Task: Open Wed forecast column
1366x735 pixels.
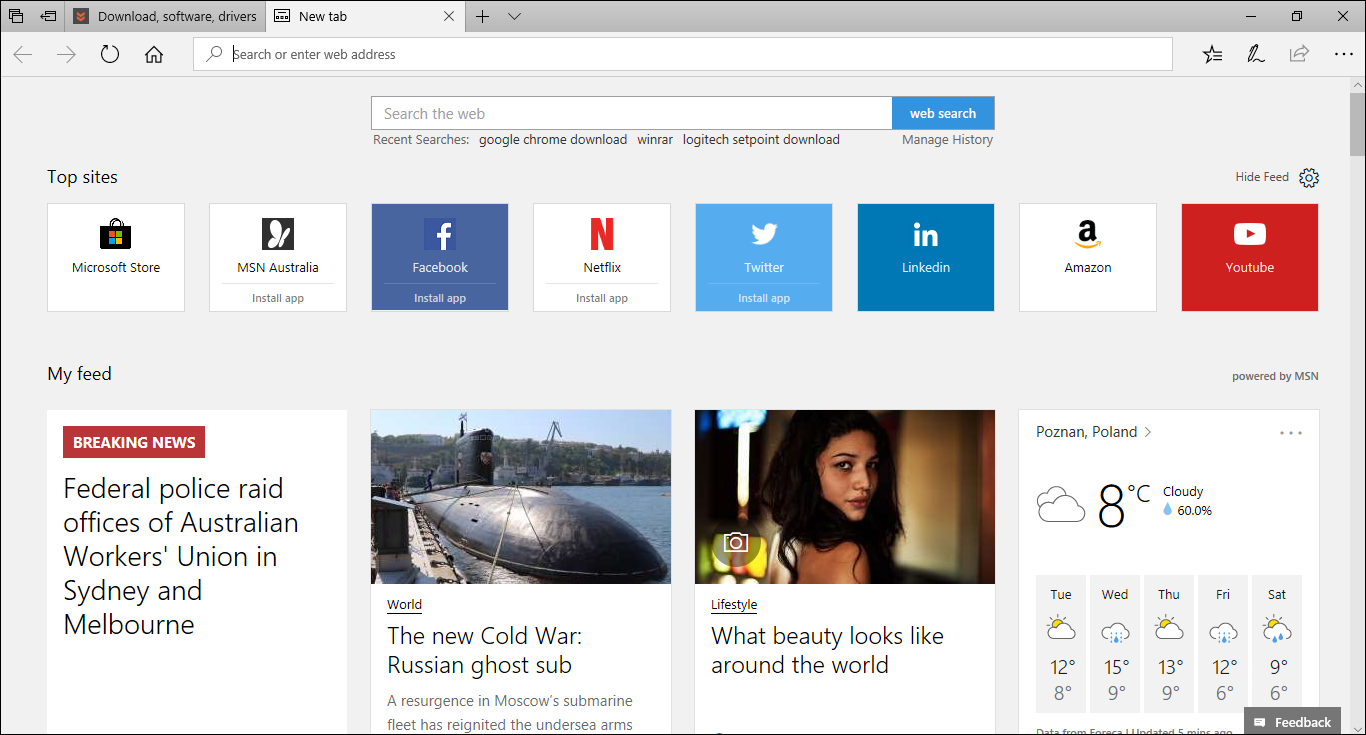Action: point(1115,645)
